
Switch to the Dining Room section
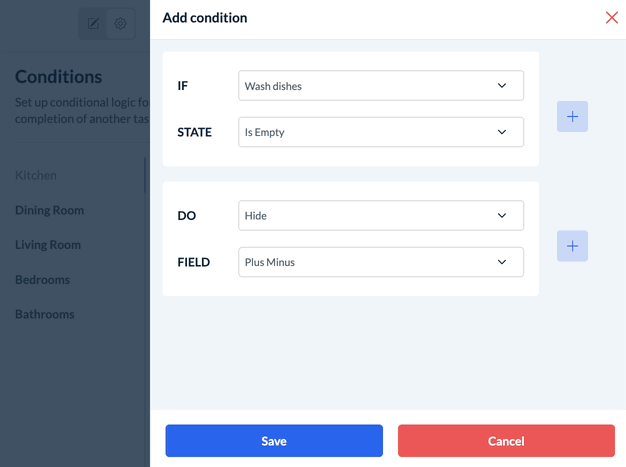point(49,210)
